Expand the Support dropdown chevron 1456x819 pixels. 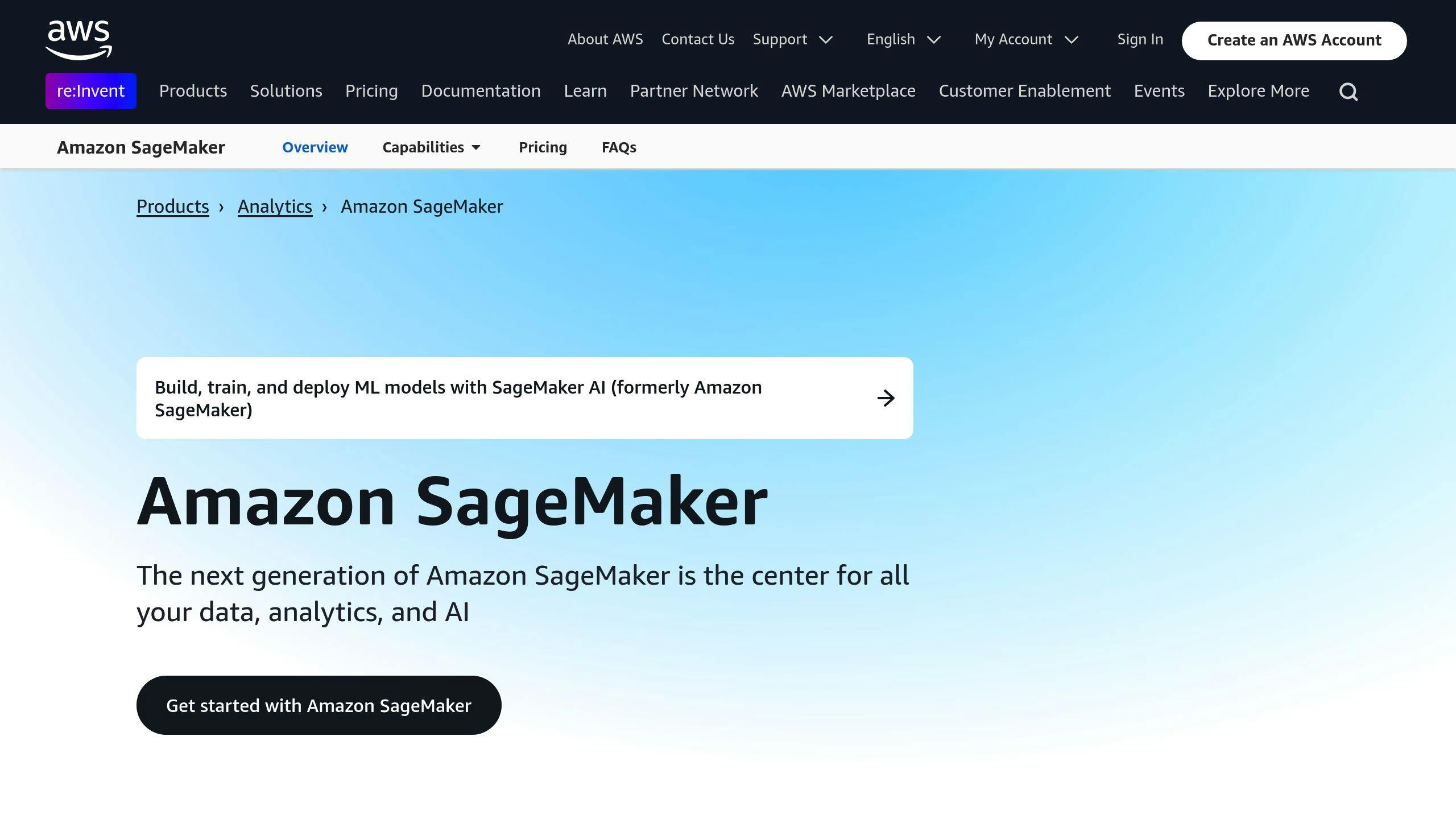[x=826, y=40]
